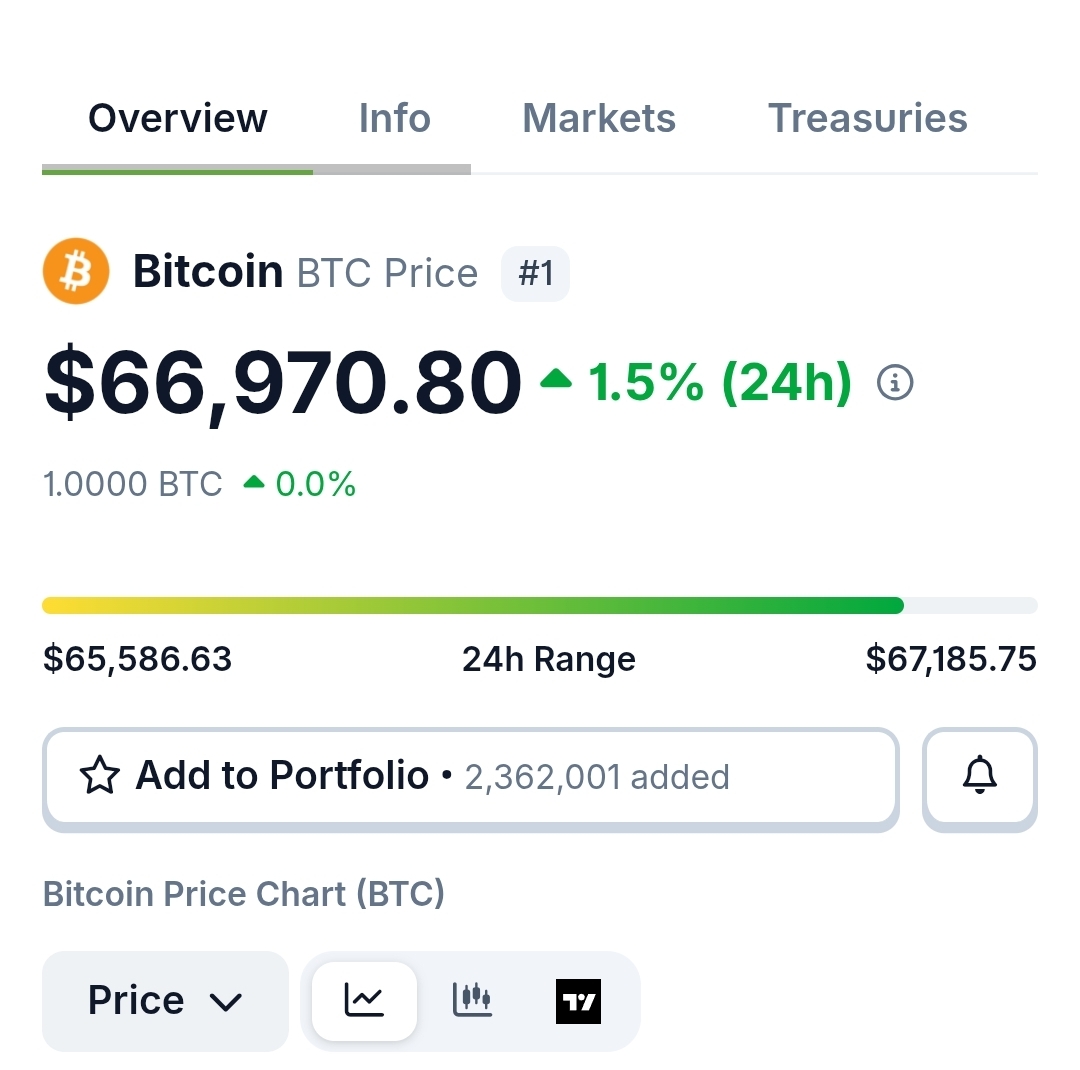
Task: Switch to line chart view
Action: tap(364, 1000)
